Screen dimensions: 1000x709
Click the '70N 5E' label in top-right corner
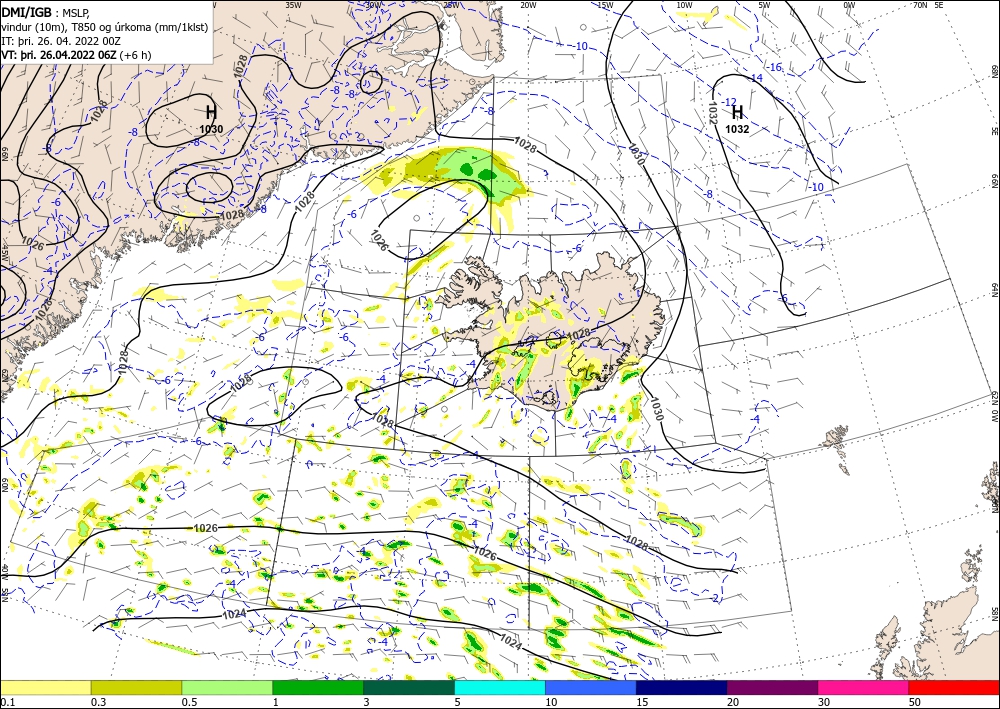coord(928,4)
